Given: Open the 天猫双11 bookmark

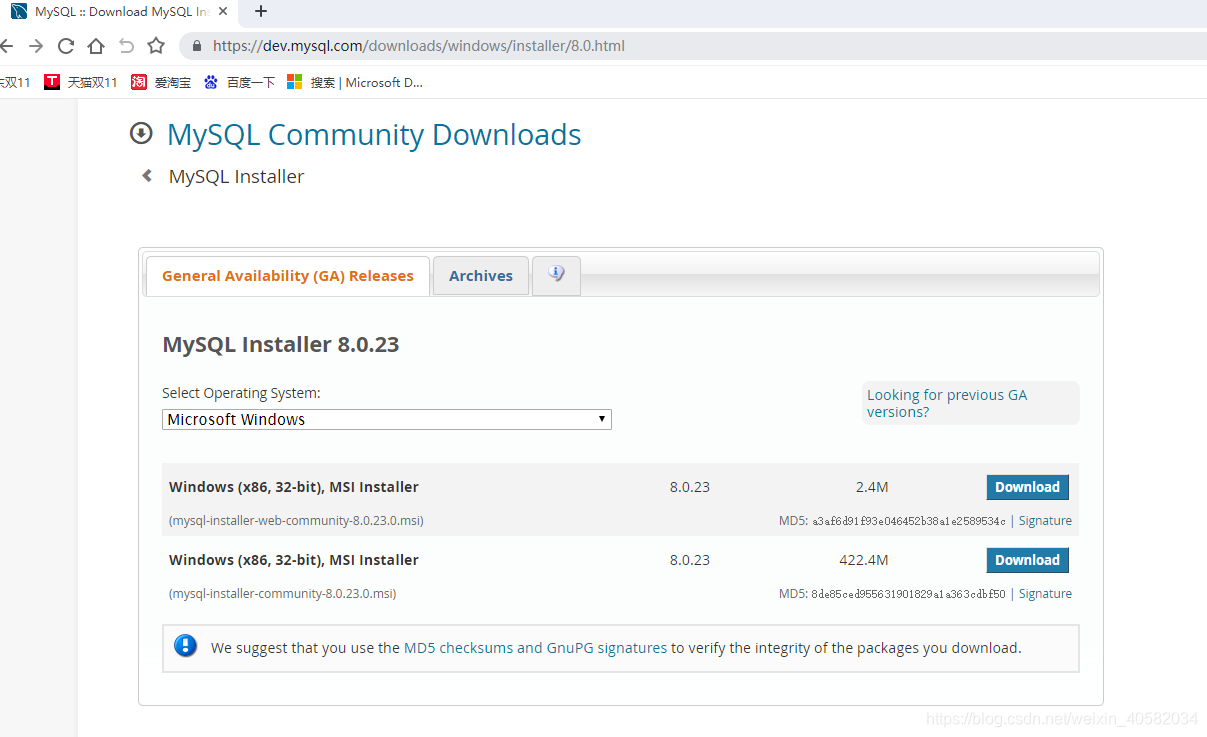Looking at the screenshot, I should [x=81, y=83].
